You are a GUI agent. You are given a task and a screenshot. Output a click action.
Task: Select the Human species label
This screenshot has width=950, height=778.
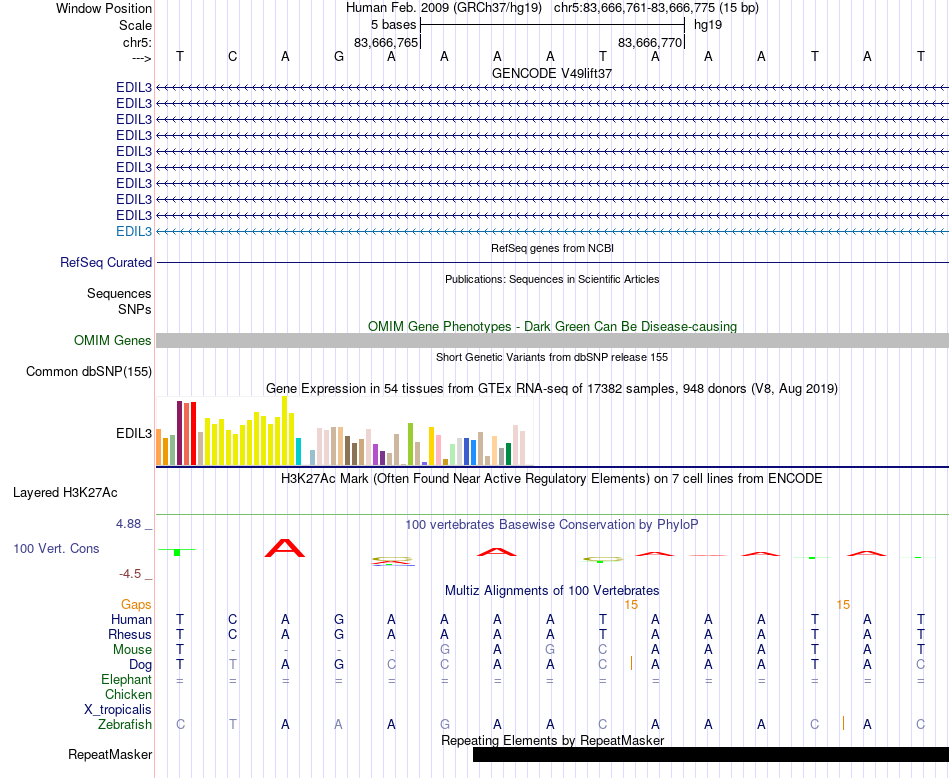click(x=131, y=619)
